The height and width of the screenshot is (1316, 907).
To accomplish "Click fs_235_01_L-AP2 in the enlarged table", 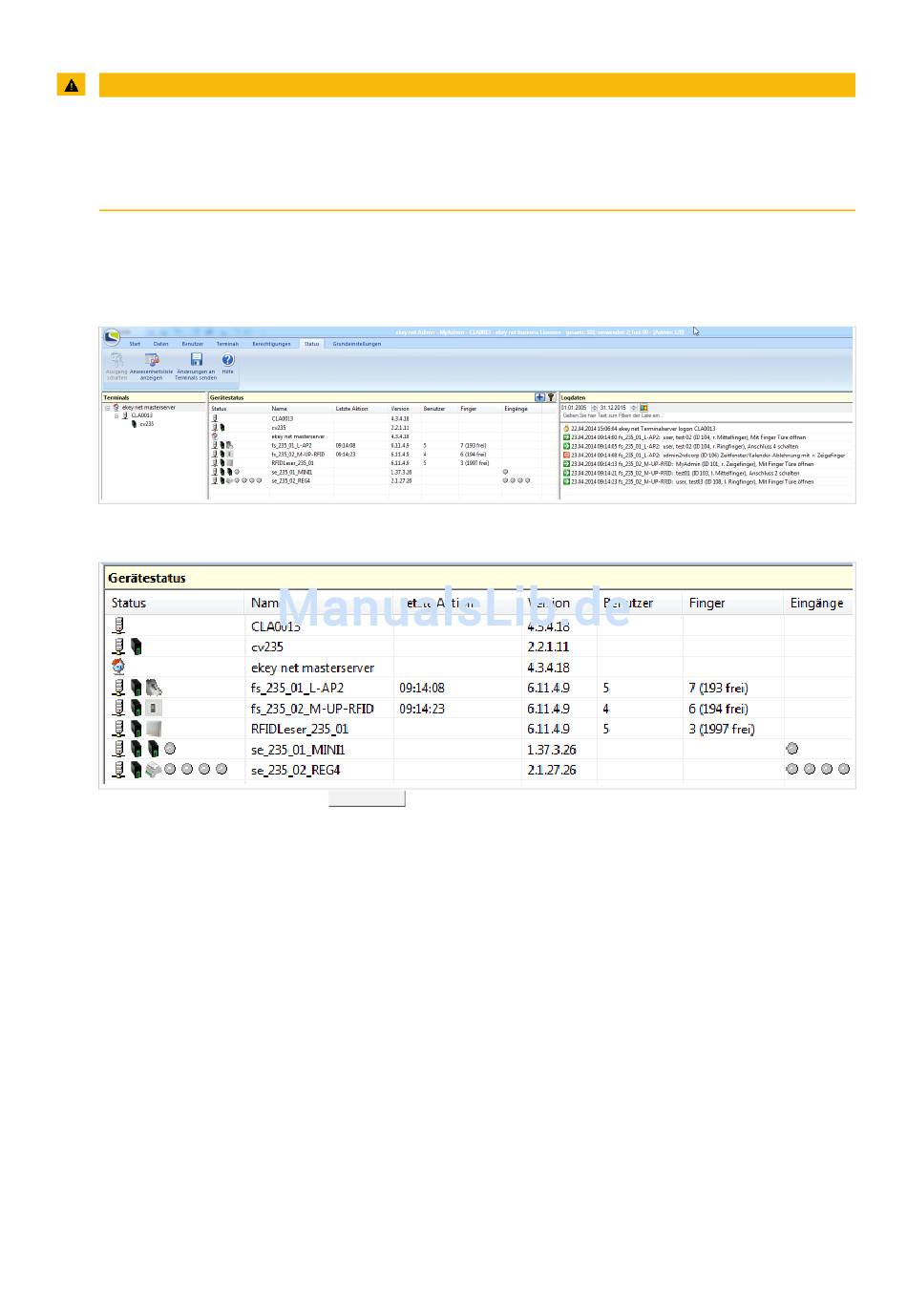I will pos(298,688).
